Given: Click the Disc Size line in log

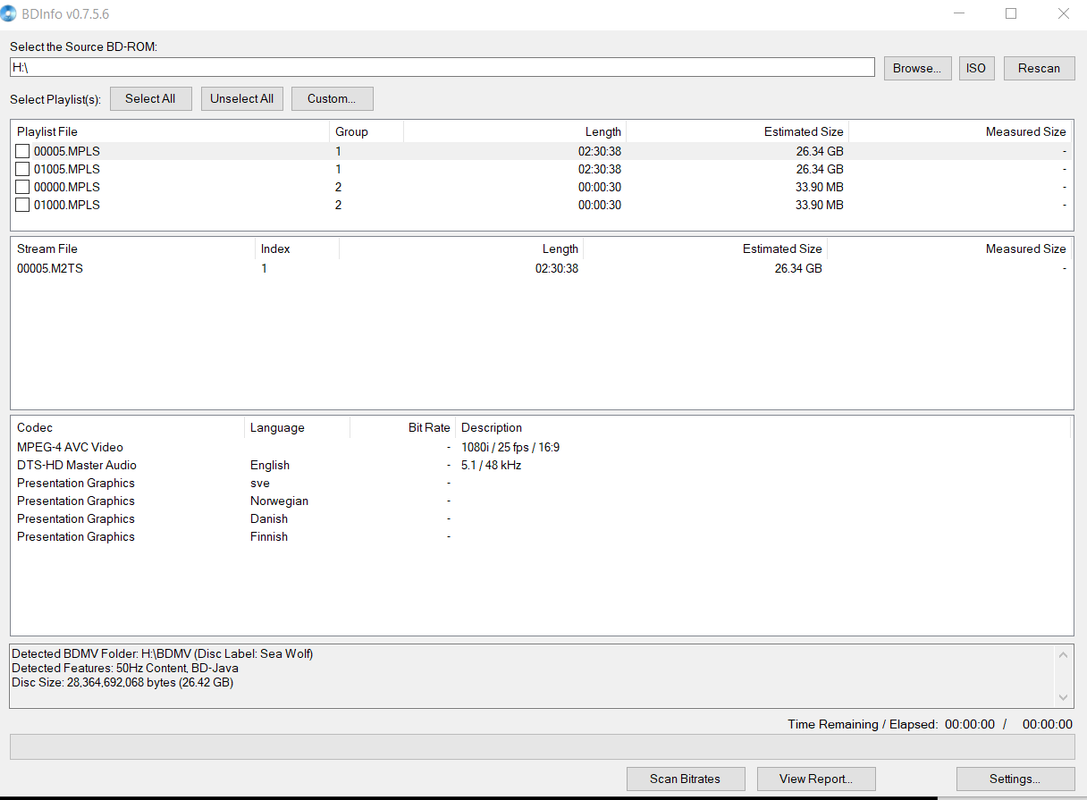Looking at the screenshot, I should pos(123,683).
